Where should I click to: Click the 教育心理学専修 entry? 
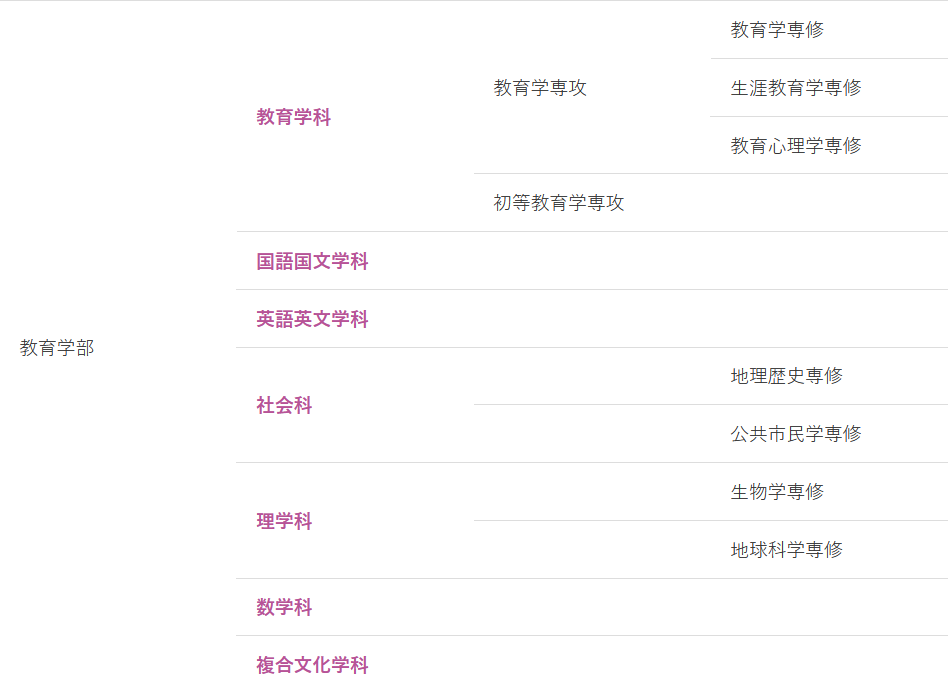(795, 146)
